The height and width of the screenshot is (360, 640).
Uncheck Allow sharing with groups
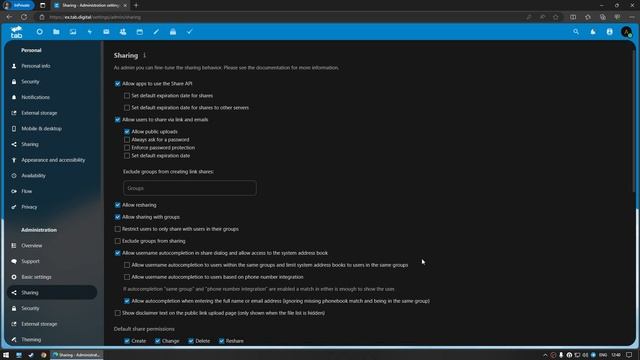118,217
